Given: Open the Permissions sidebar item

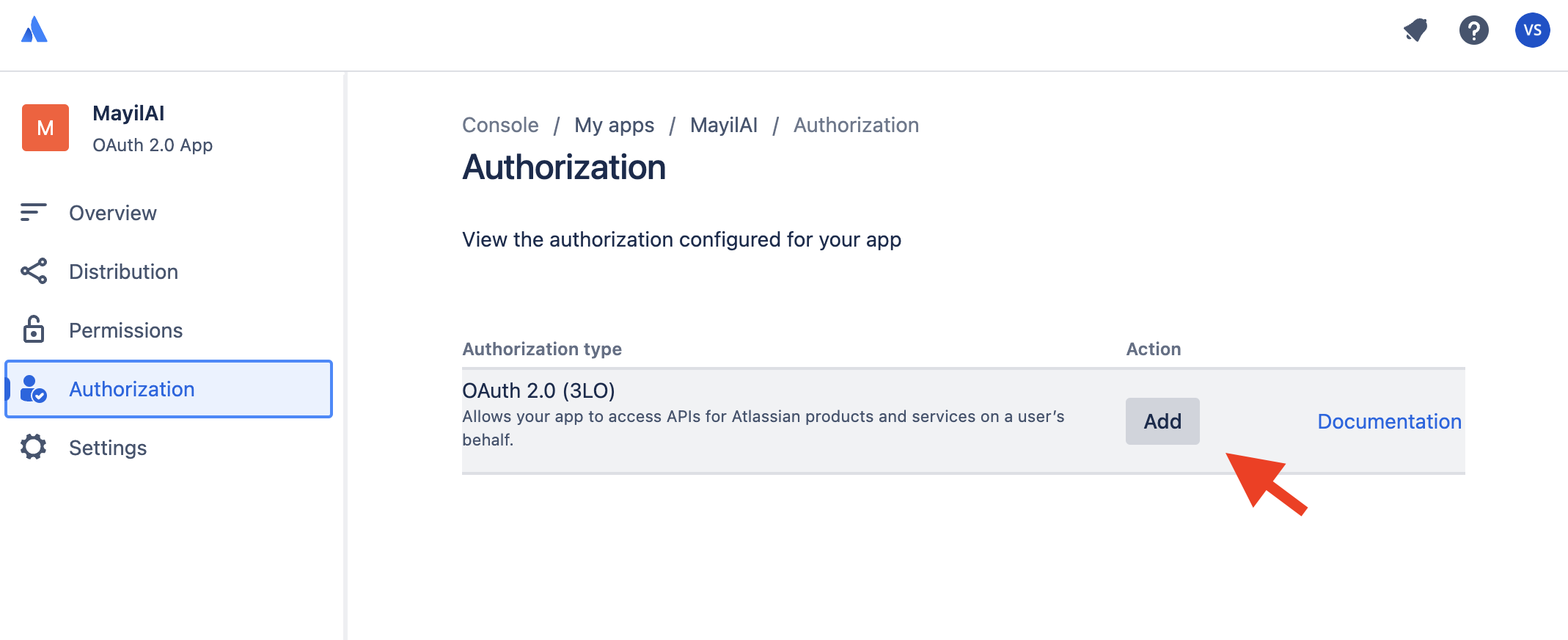Looking at the screenshot, I should pos(169,330).
